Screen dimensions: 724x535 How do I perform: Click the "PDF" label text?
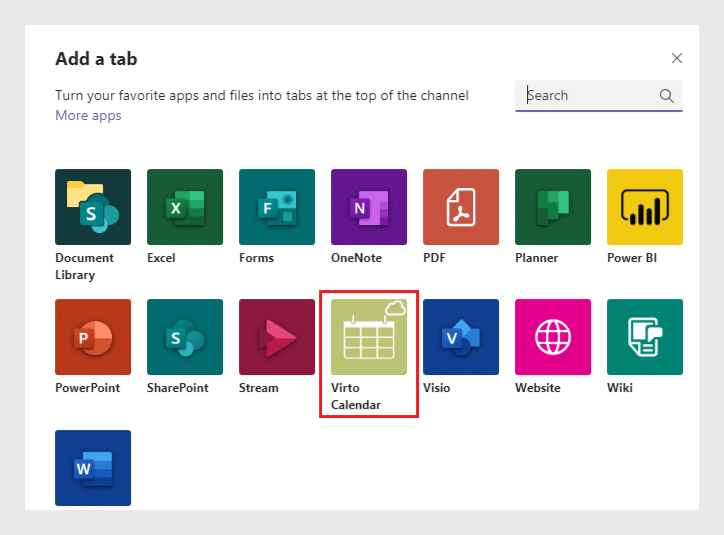click(434, 258)
